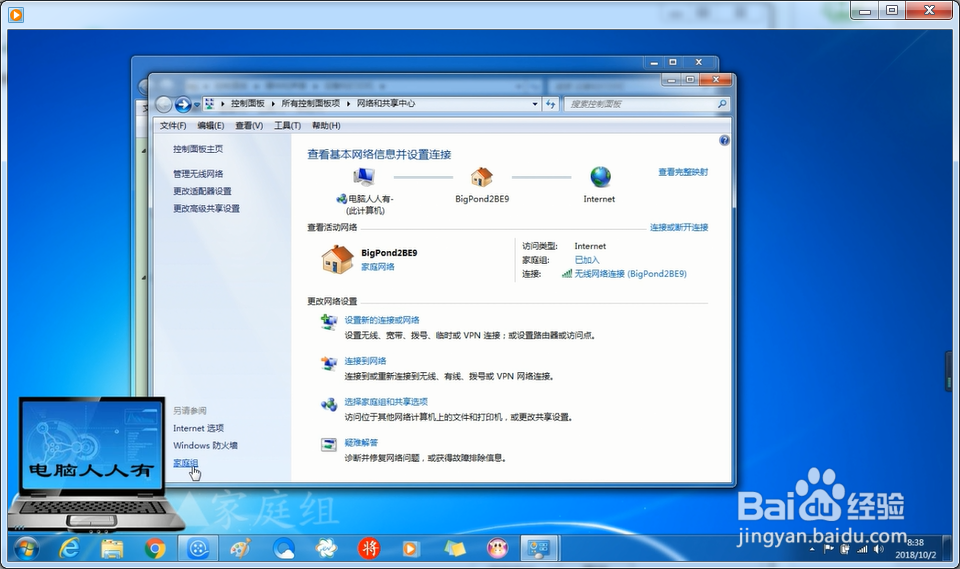960x569 pixels.
Task: Open the 编辑(E) menu
Action: (x=211, y=126)
